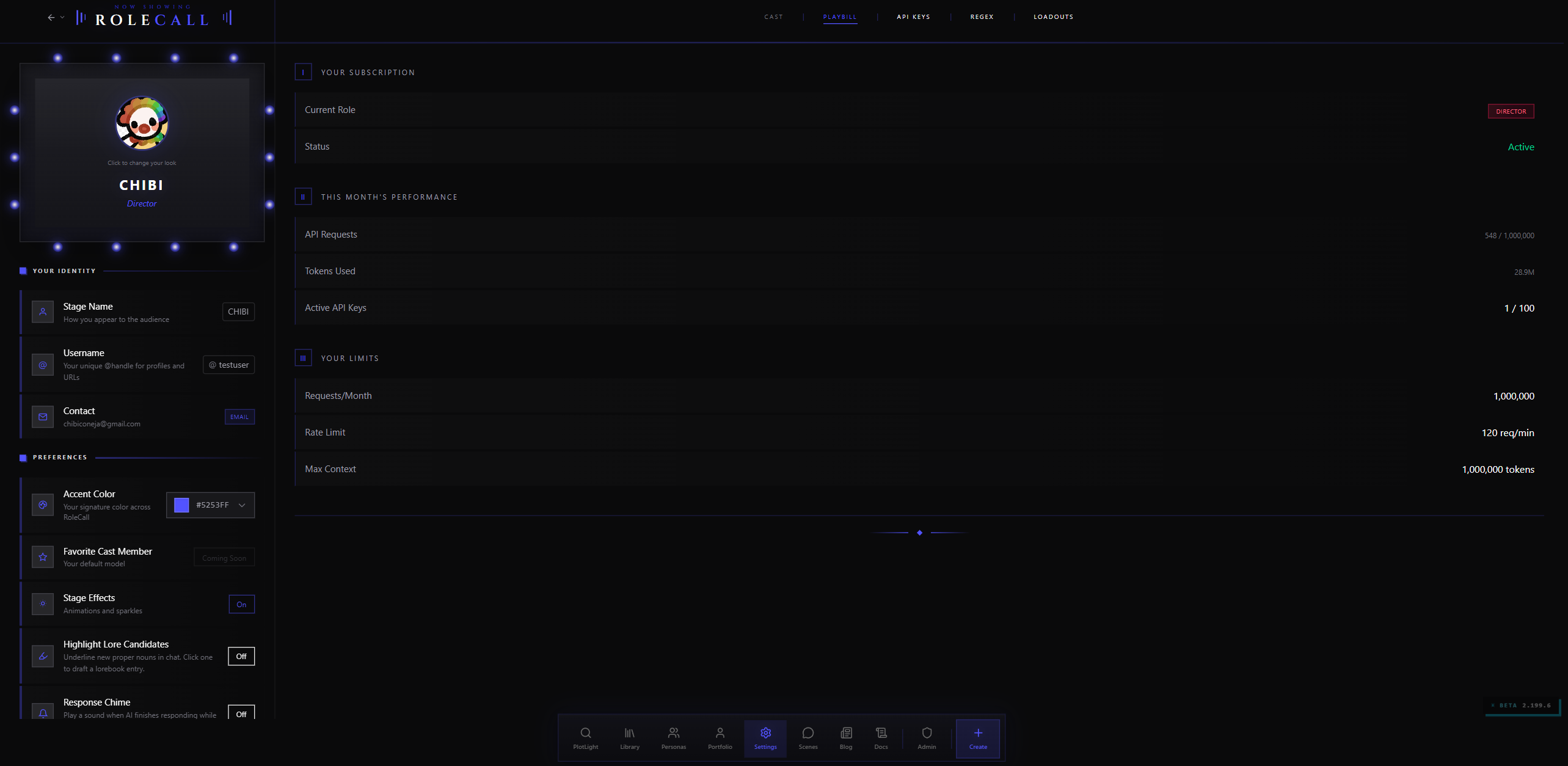This screenshot has width=1568, height=766.
Task: Open the Library dock icon
Action: pyautogui.click(x=629, y=738)
